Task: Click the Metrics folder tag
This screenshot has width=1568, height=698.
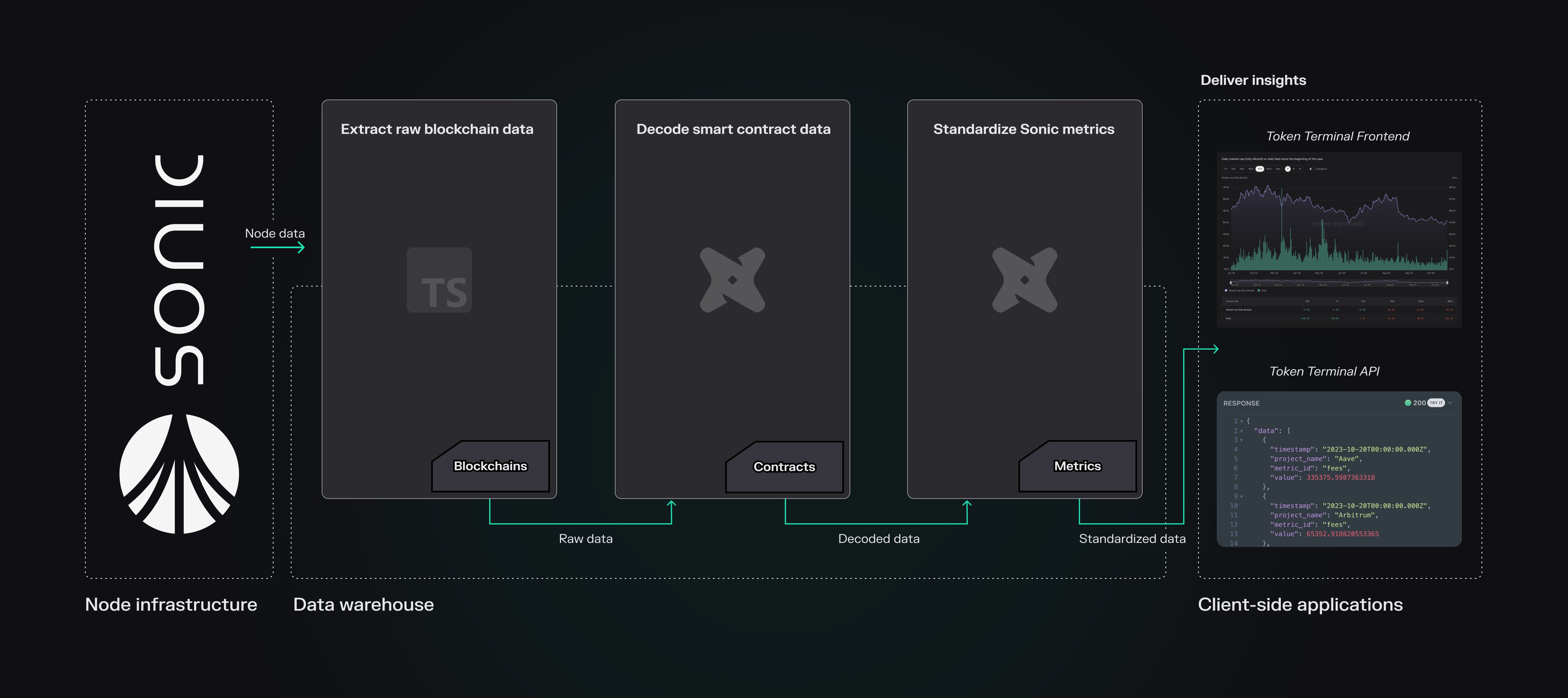Action: [x=1077, y=466]
